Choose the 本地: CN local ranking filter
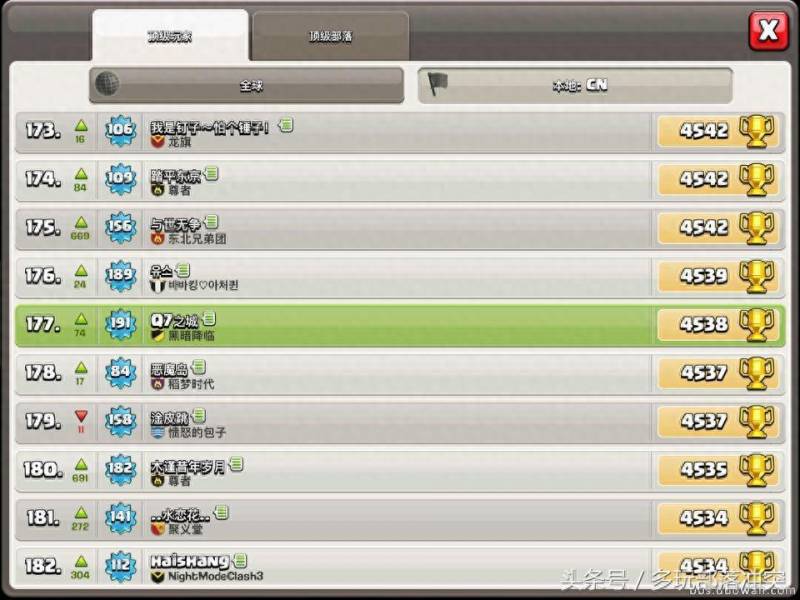This screenshot has width=800, height=600. 575,85
